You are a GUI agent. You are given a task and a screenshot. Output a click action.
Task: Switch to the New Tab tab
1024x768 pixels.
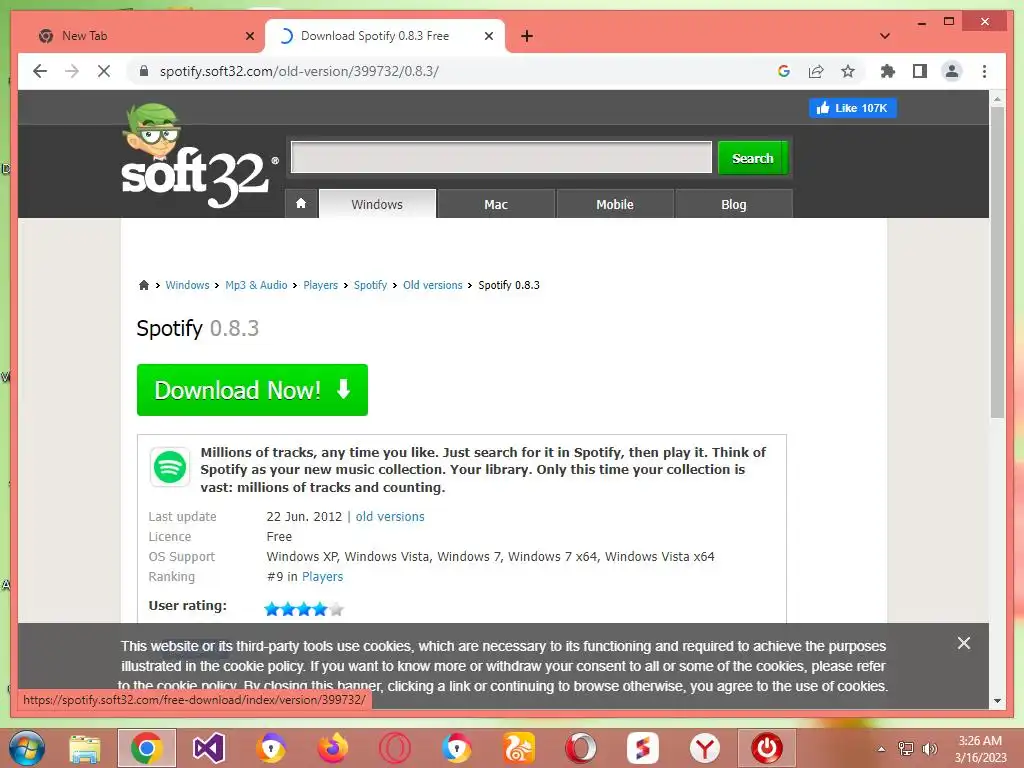click(137, 36)
